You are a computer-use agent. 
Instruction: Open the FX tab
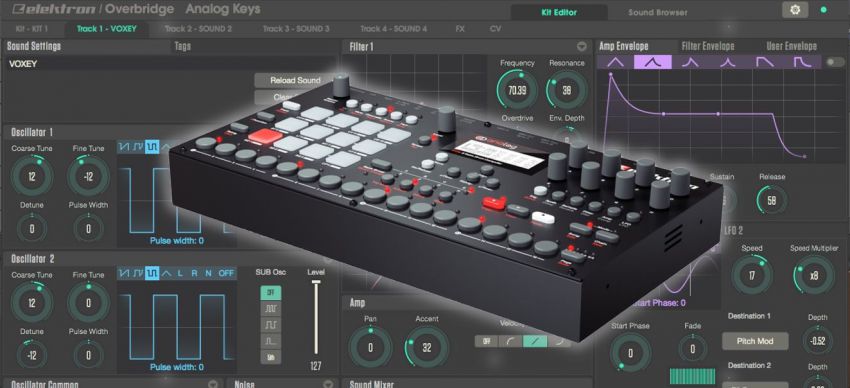pyautogui.click(x=460, y=29)
